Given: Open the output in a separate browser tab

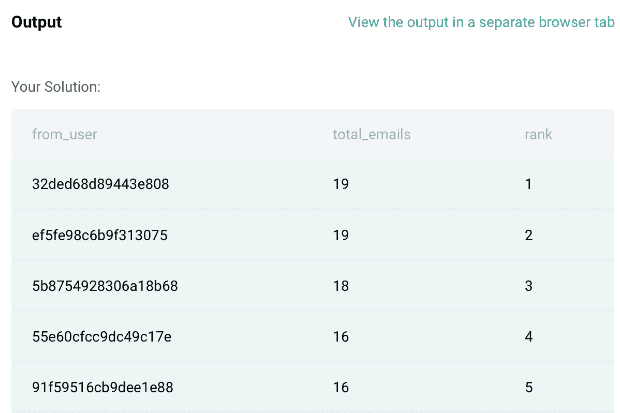Looking at the screenshot, I should tap(481, 22).
